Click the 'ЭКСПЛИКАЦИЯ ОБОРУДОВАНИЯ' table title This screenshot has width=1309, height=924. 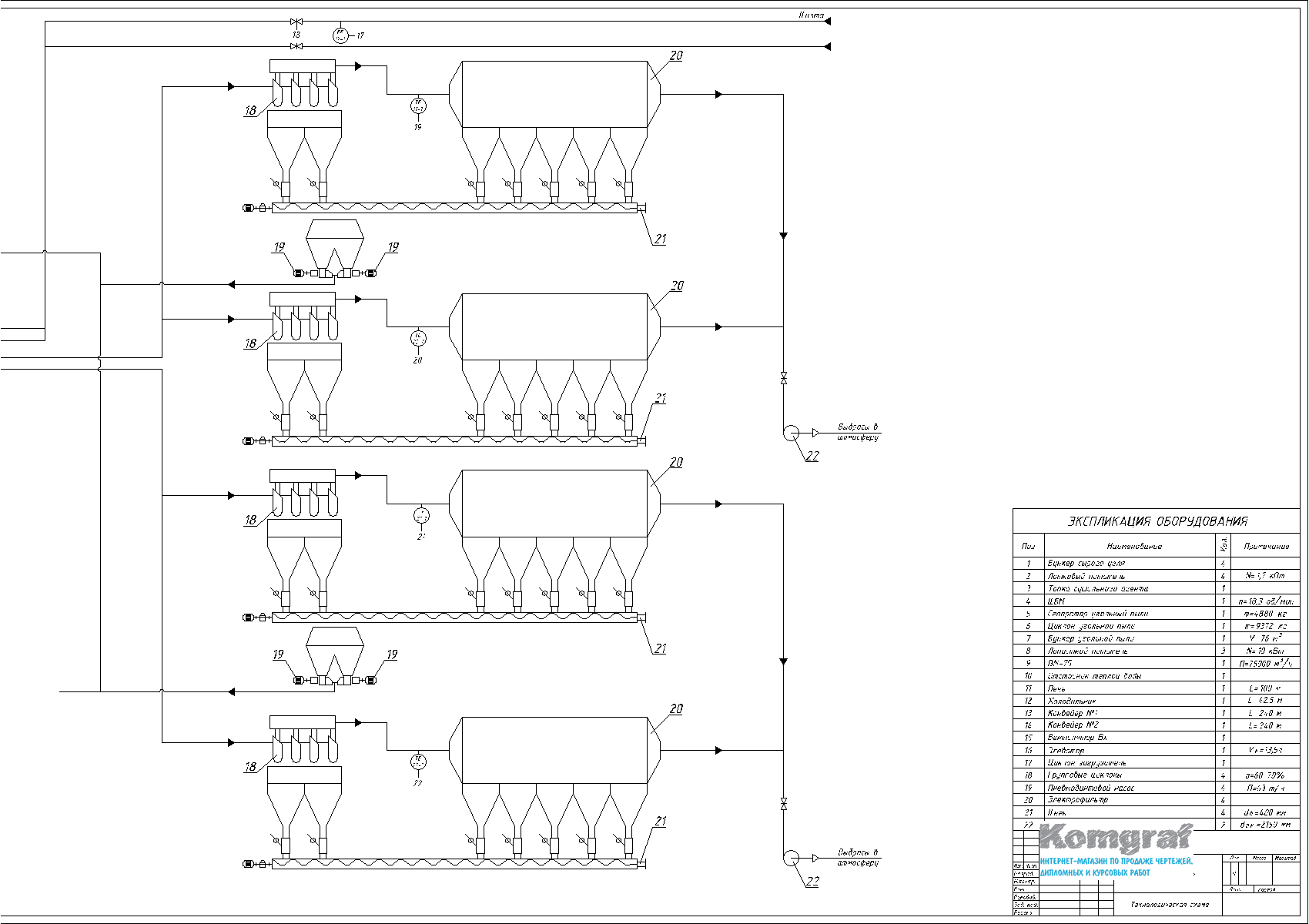tap(1157, 521)
